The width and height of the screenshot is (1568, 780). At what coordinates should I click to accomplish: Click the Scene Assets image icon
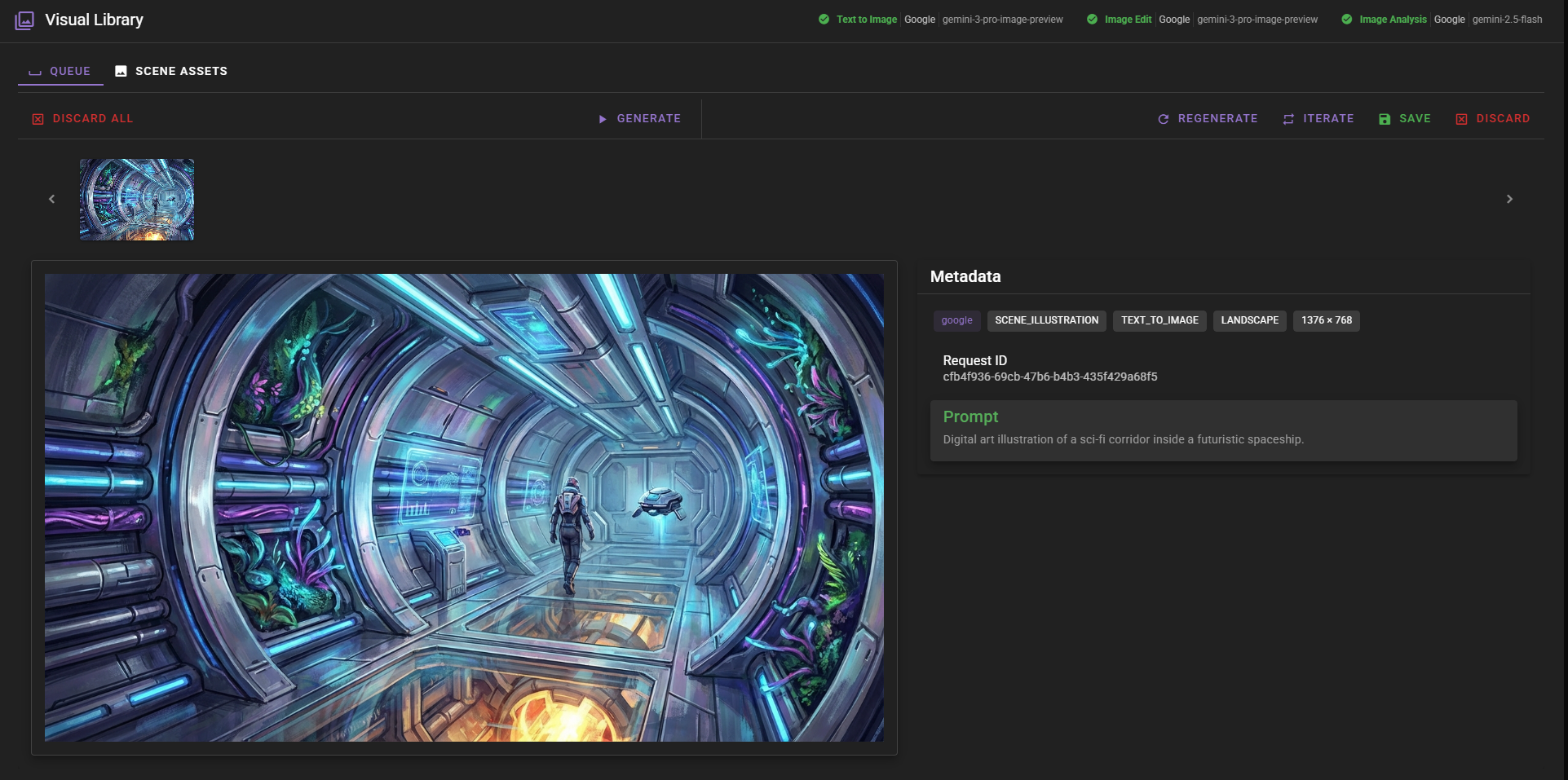(121, 70)
